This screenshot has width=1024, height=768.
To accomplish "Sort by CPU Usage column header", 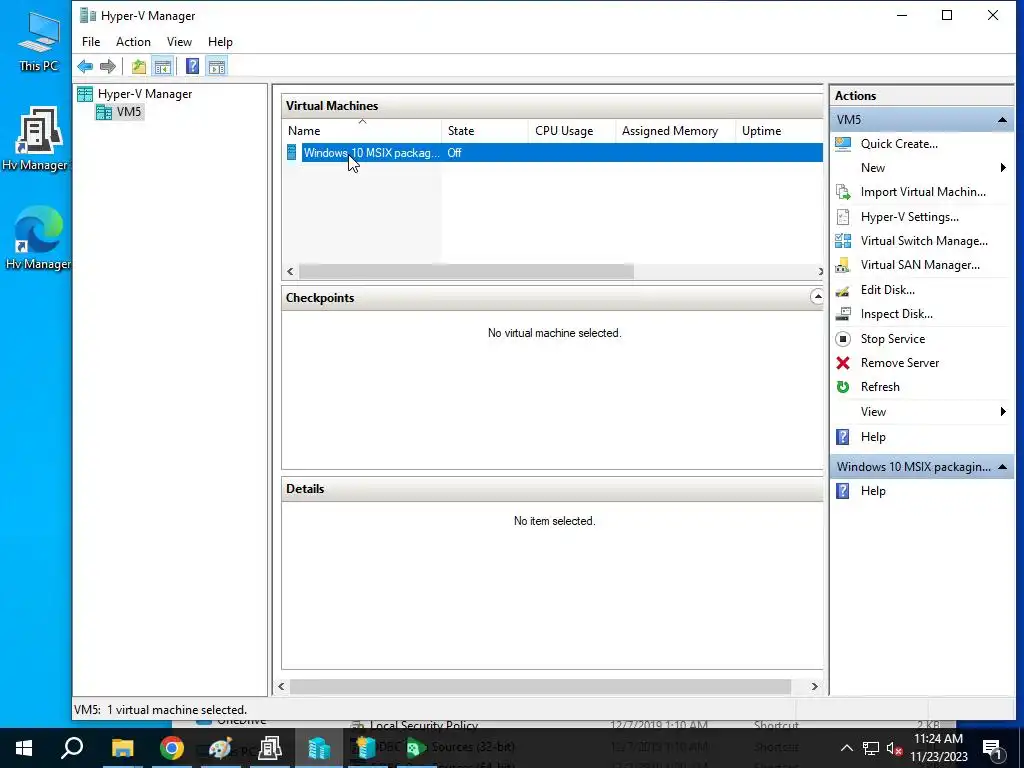I will click(x=571, y=131).
